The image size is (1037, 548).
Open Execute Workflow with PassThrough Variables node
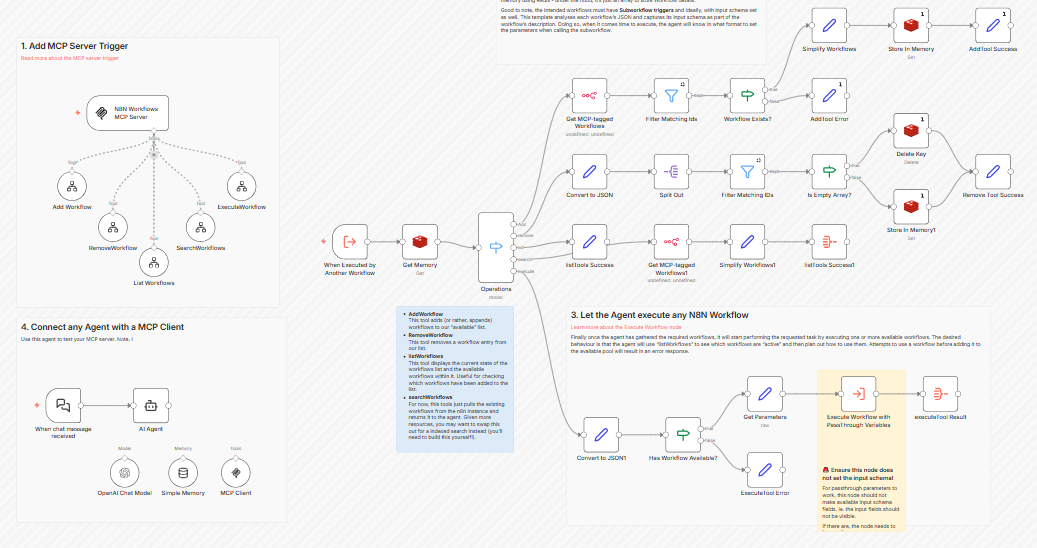tap(858, 394)
